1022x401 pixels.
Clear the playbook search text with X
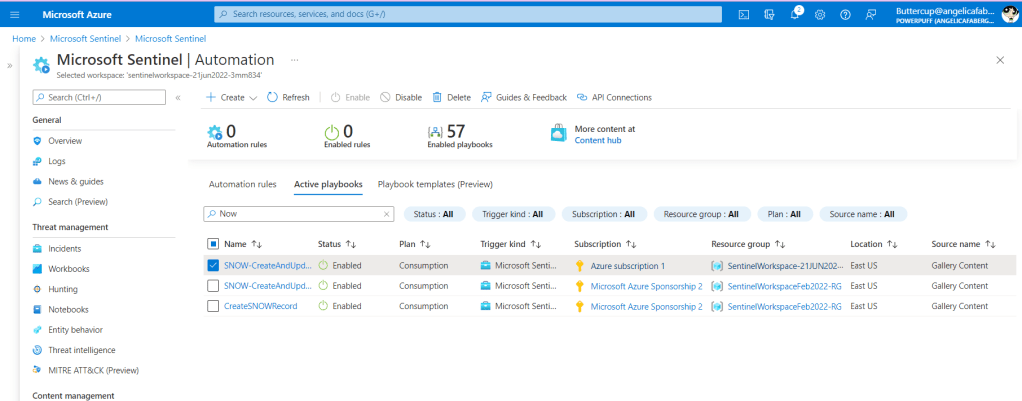point(387,214)
